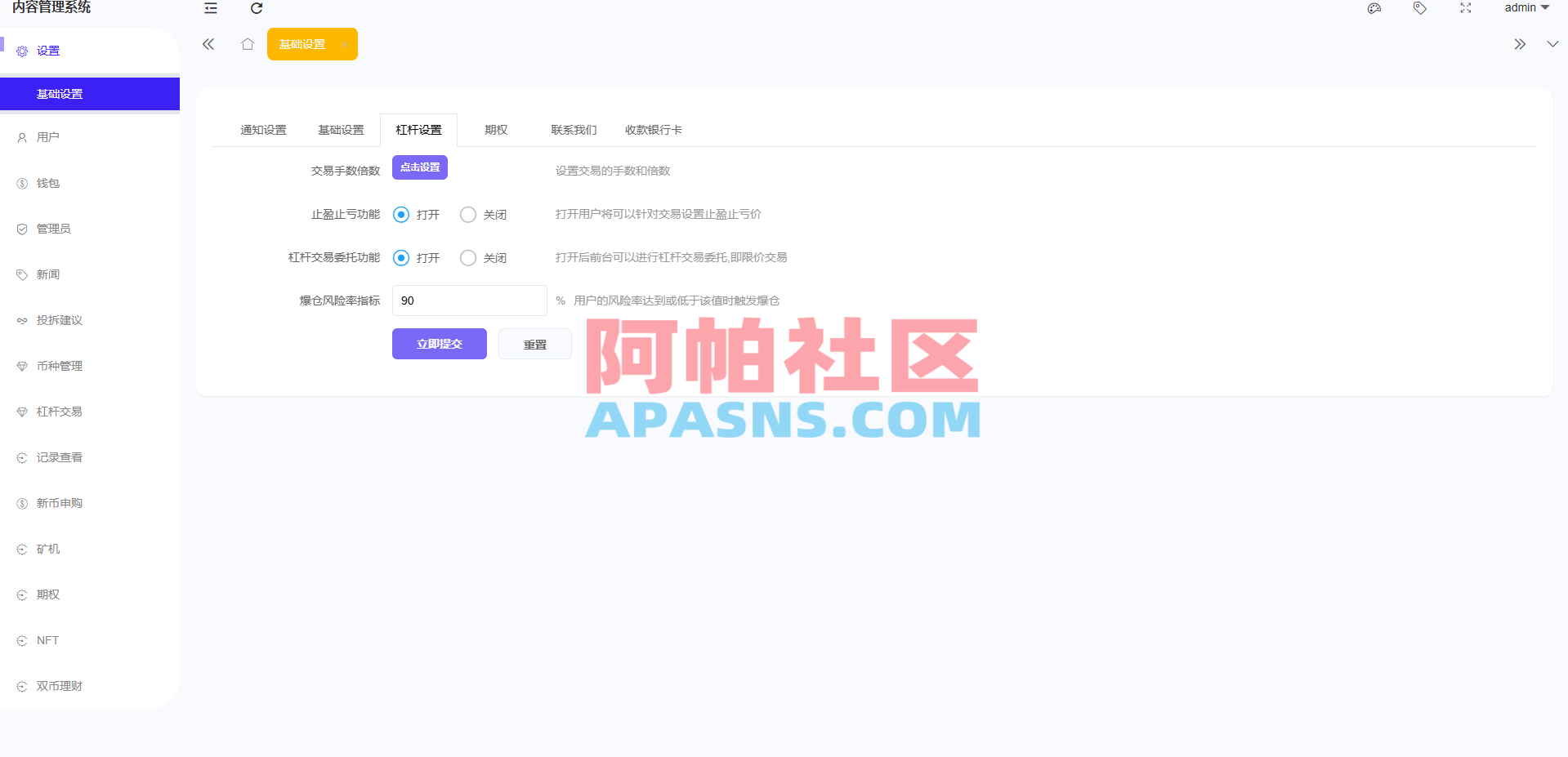Image resolution: width=1568 pixels, height=757 pixels.
Task: Click the tag icon in top toolbar
Action: (1419, 9)
